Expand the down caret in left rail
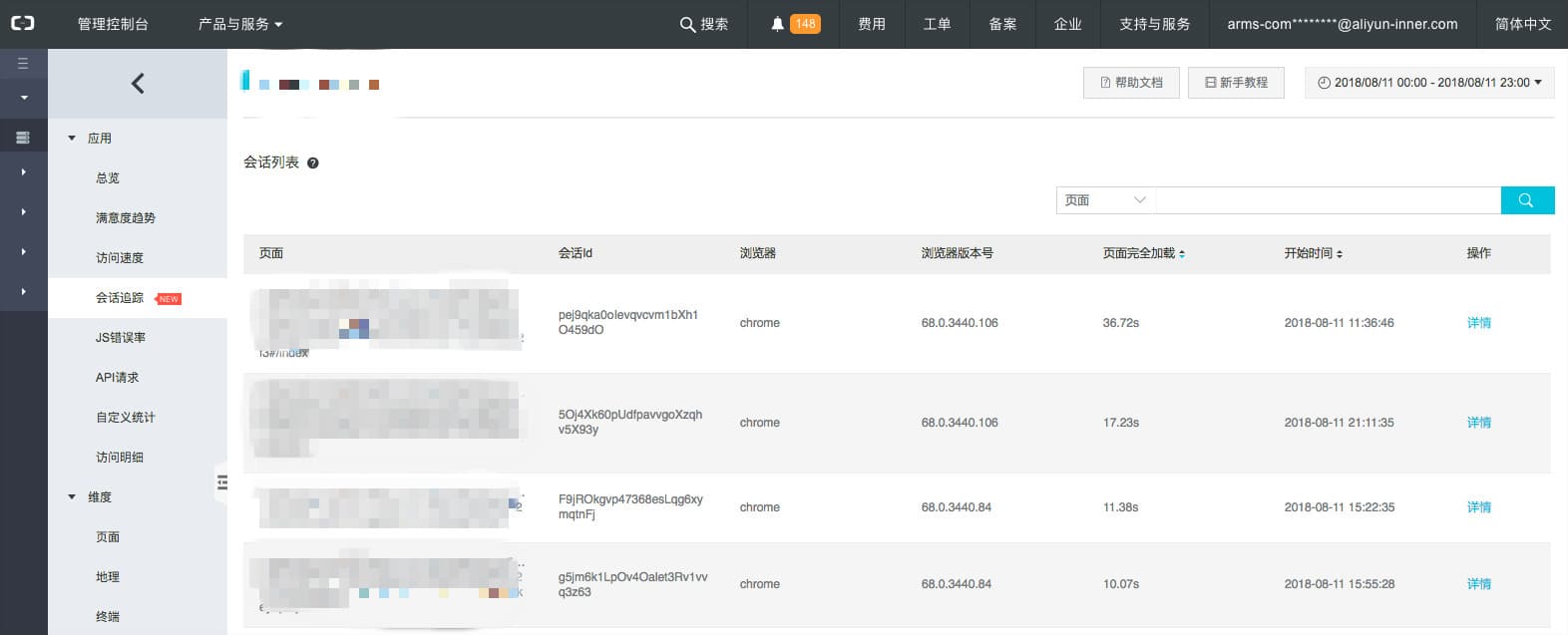This screenshot has width=1568, height=635. pyautogui.click(x=24, y=98)
